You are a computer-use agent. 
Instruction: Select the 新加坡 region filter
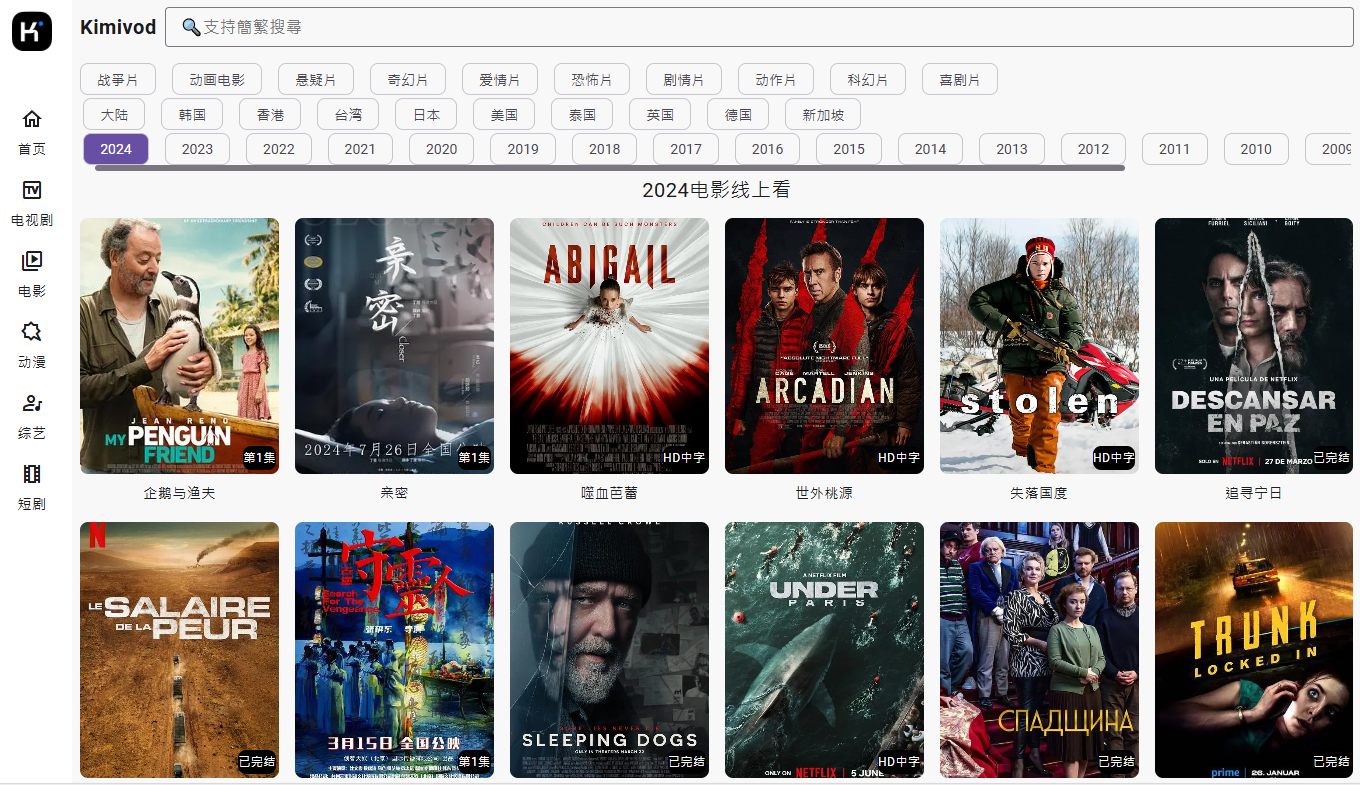(x=823, y=114)
